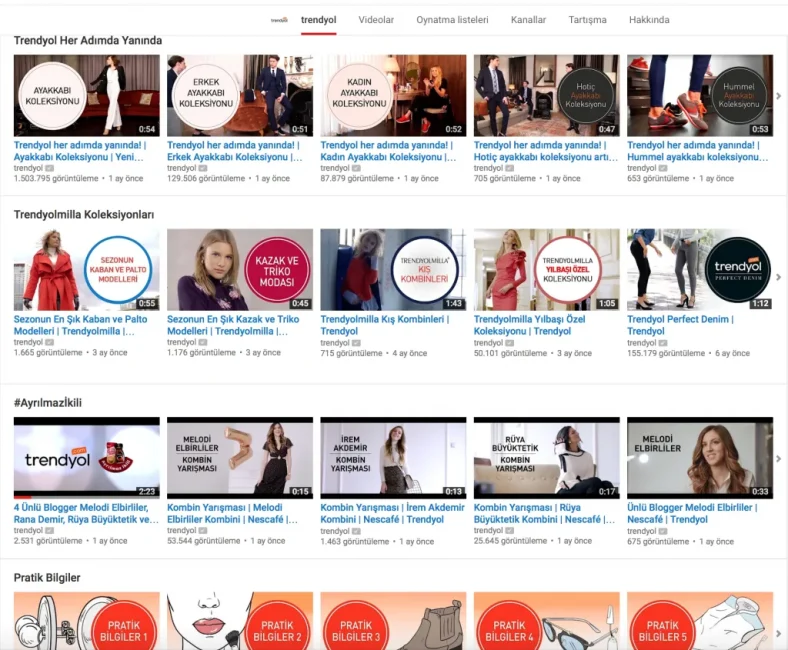Image resolution: width=788 pixels, height=650 pixels.
Task: Open the #Ayrılmazİkili section heading
Action: click(48, 403)
